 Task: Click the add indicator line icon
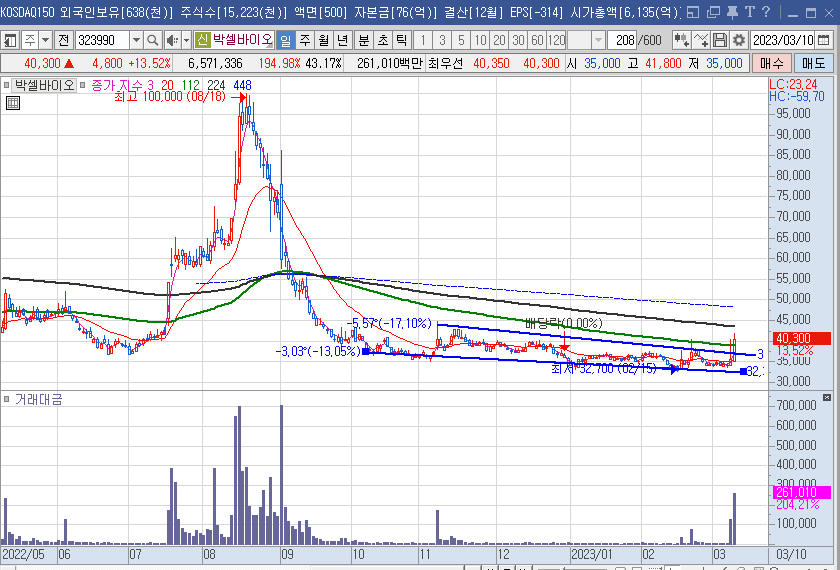[701, 40]
